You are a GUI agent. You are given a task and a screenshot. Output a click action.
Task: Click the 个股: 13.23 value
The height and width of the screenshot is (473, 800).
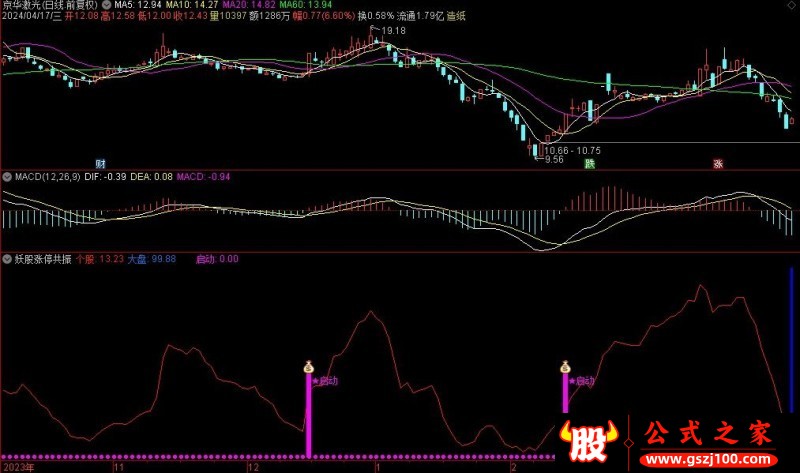100,259
